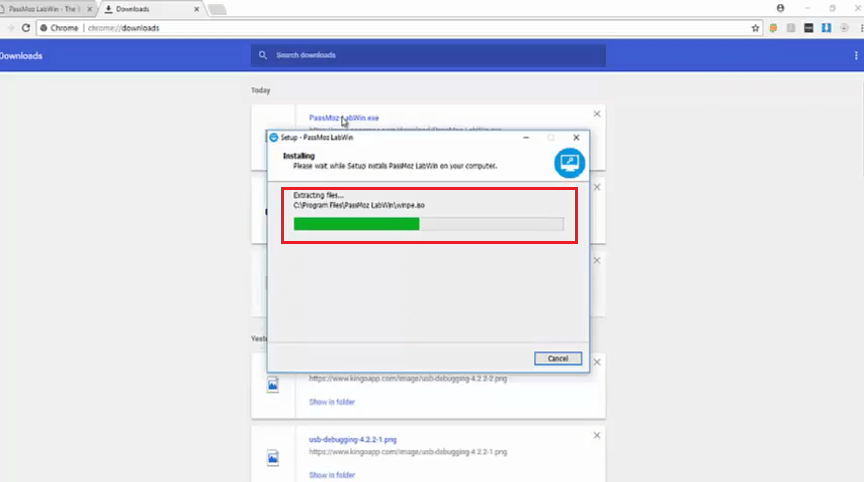Bookmark this page with the star icon
The image size is (864, 482).
point(755,28)
